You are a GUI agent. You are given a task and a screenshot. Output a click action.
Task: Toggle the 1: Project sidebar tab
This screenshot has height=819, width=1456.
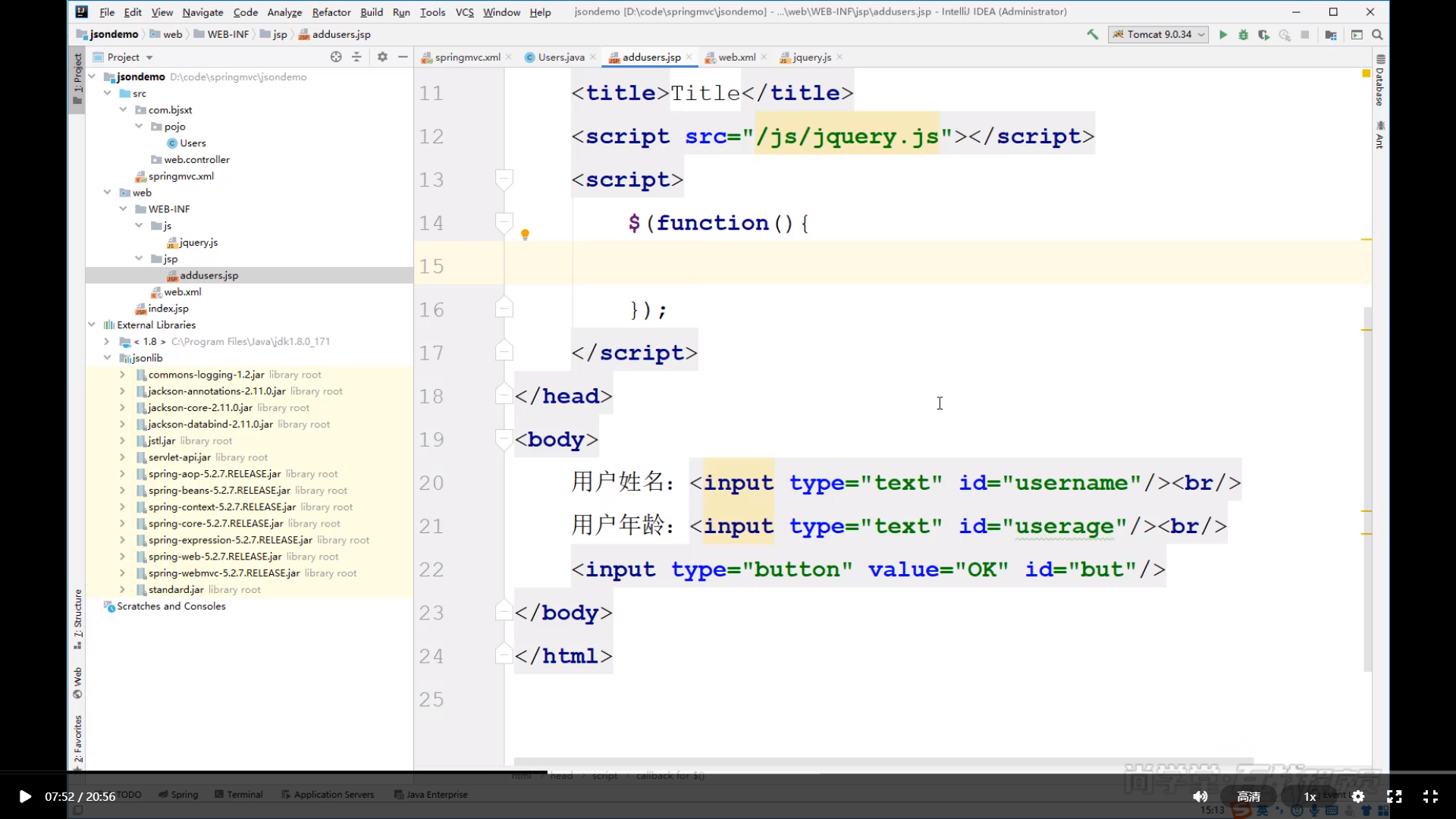[77, 80]
